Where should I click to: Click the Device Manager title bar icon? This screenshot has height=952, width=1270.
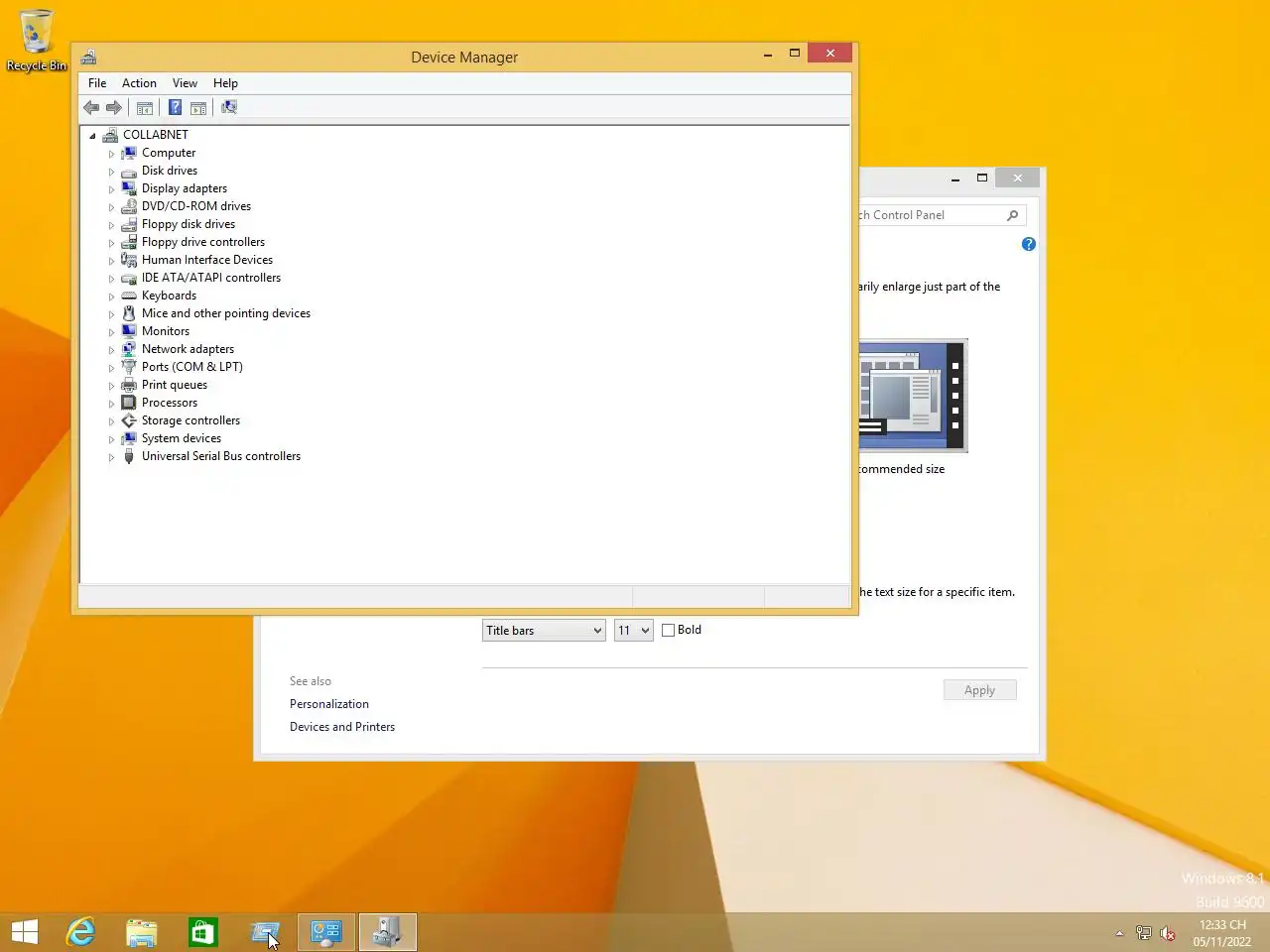pos(89,57)
